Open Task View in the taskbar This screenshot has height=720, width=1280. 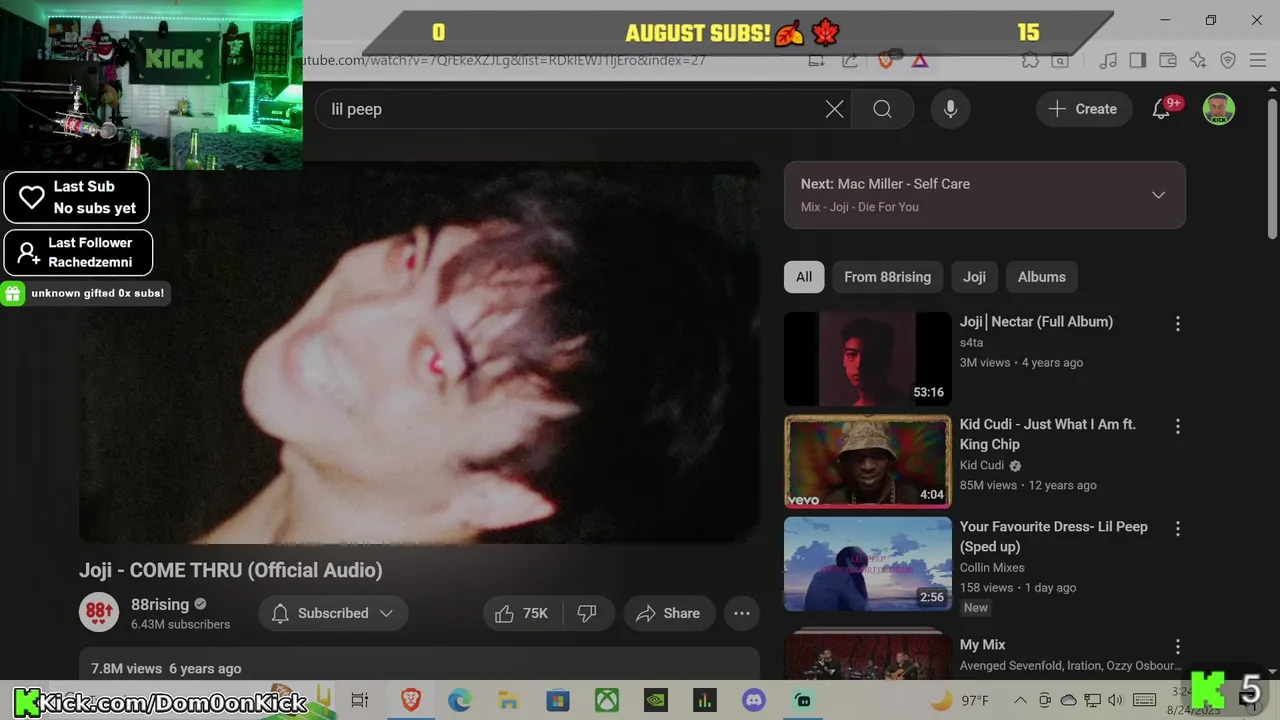point(360,700)
